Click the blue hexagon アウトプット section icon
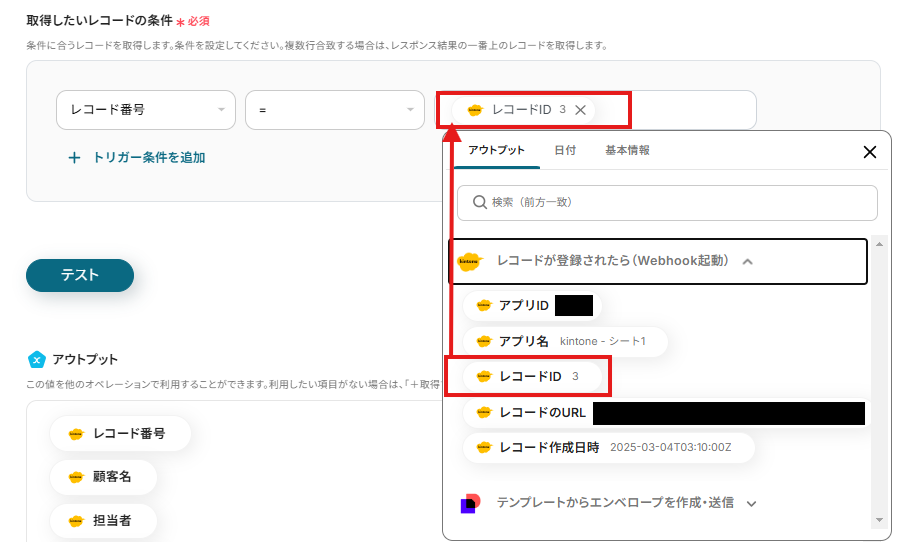This screenshot has width=910, height=542. click(x=37, y=360)
